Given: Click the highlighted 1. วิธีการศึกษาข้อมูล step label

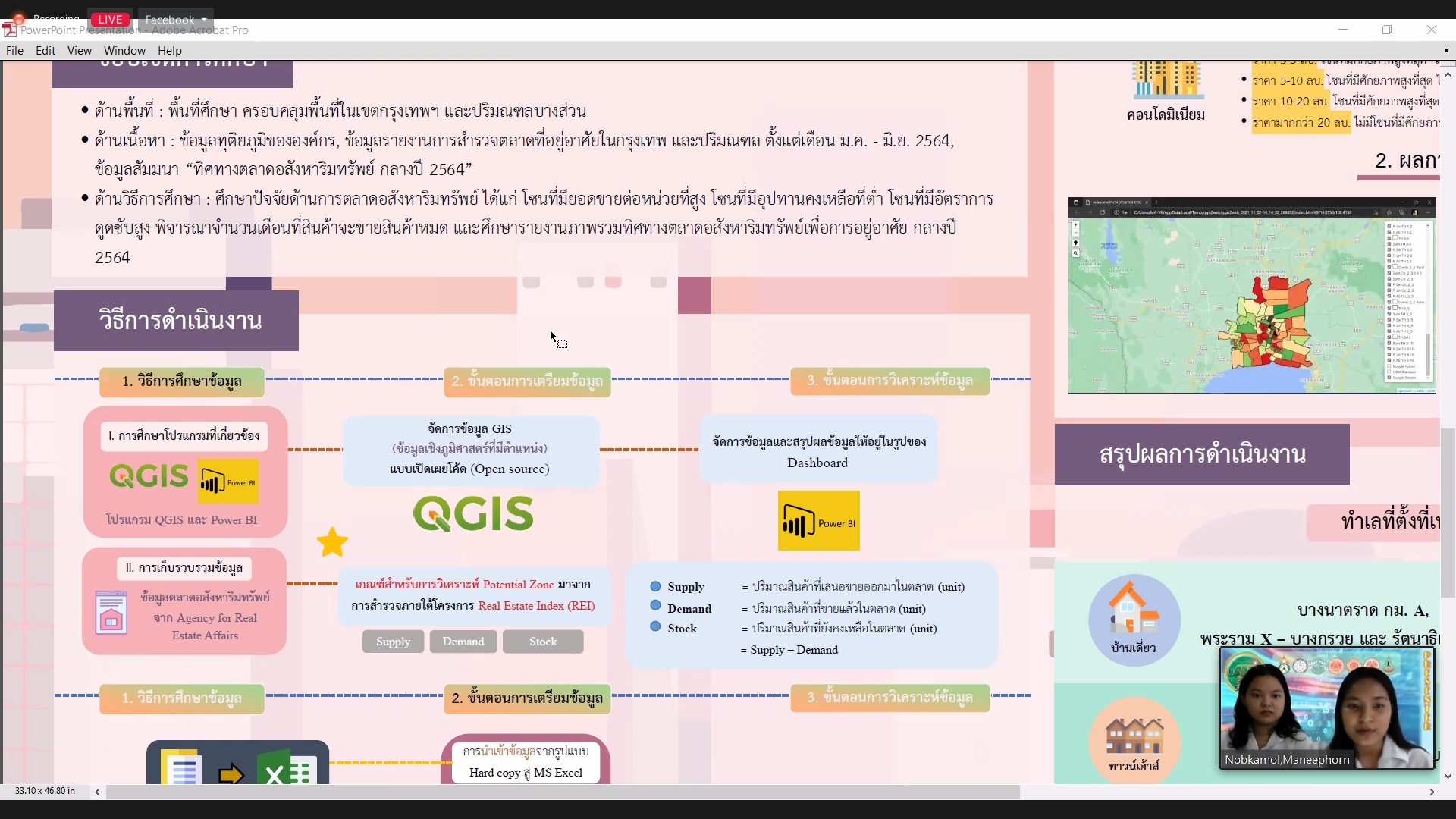Looking at the screenshot, I should (x=182, y=381).
